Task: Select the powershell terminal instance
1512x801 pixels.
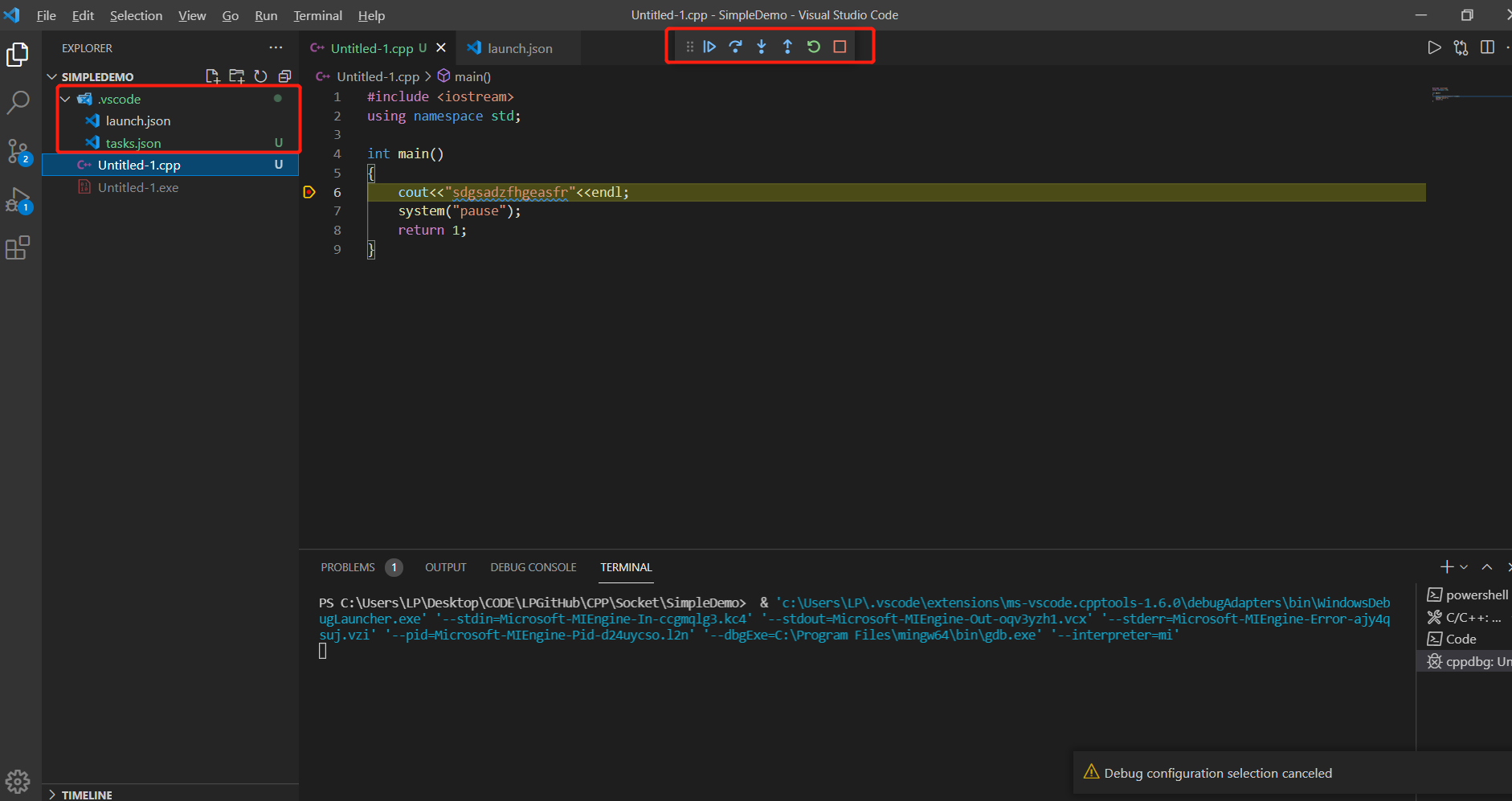Action: pyautogui.click(x=1468, y=595)
